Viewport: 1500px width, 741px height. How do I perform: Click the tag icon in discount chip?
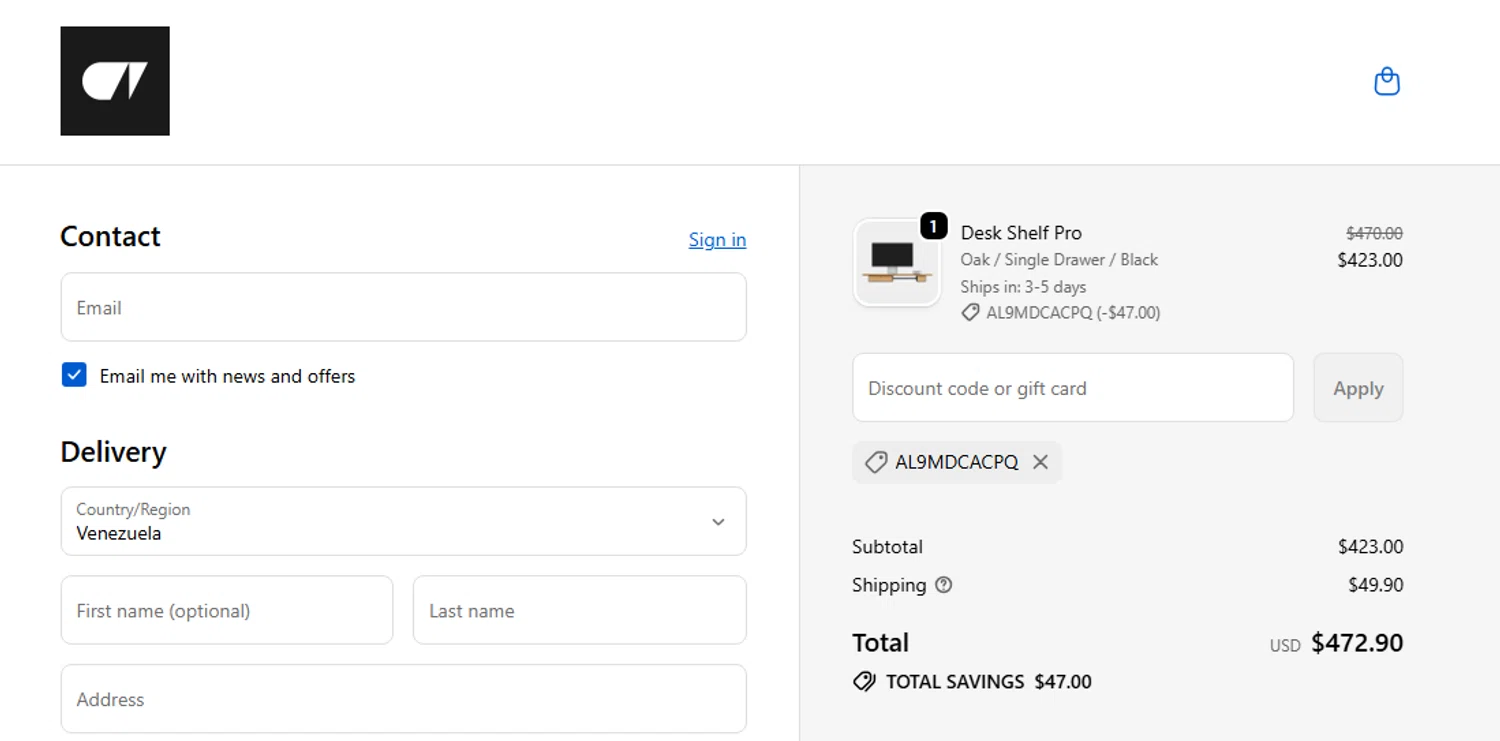(876, 462)
